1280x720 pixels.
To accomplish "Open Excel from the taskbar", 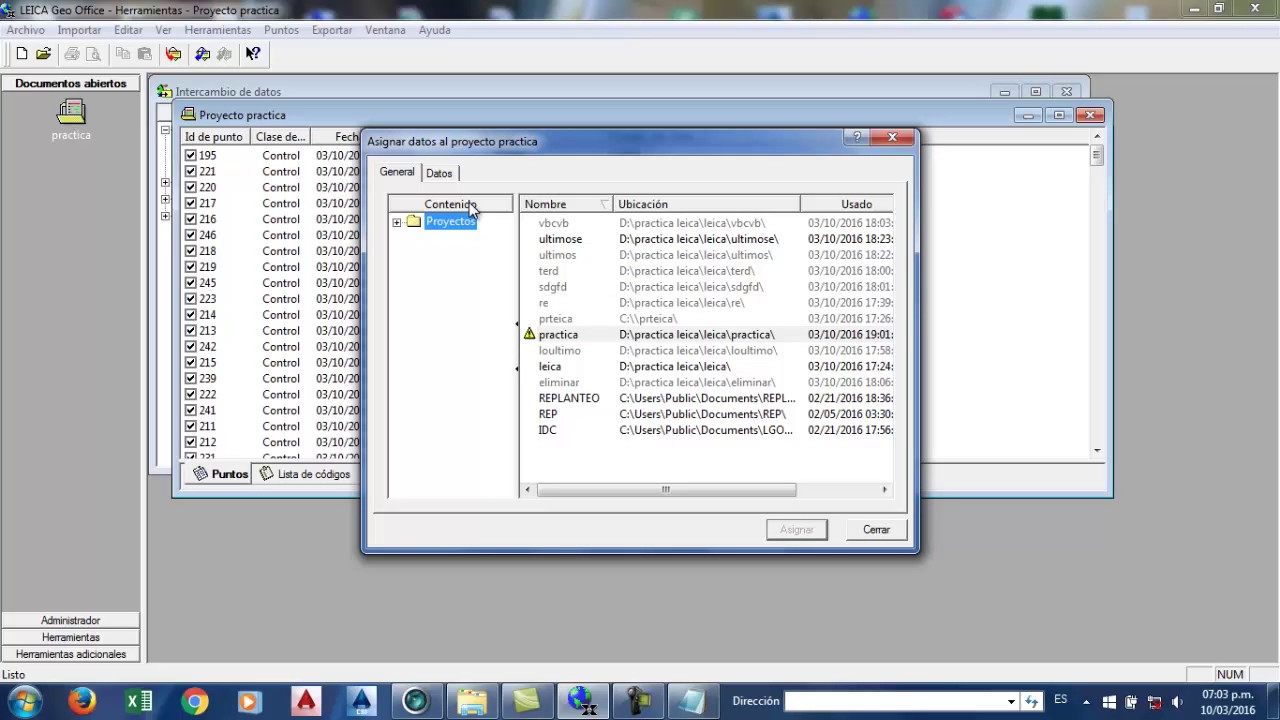I will coord(139,701).
